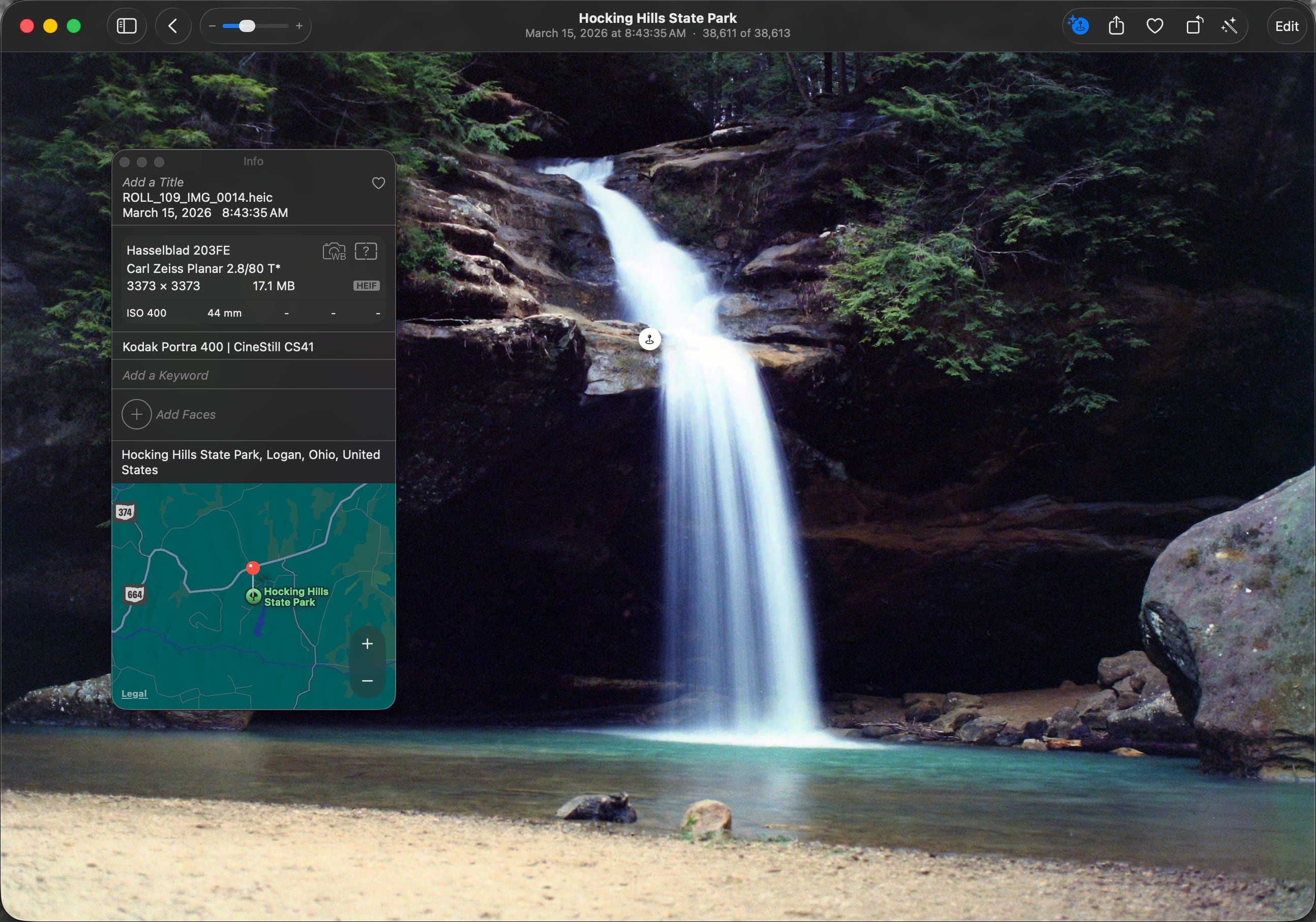Zoom out the map with minus

(367, 681)
